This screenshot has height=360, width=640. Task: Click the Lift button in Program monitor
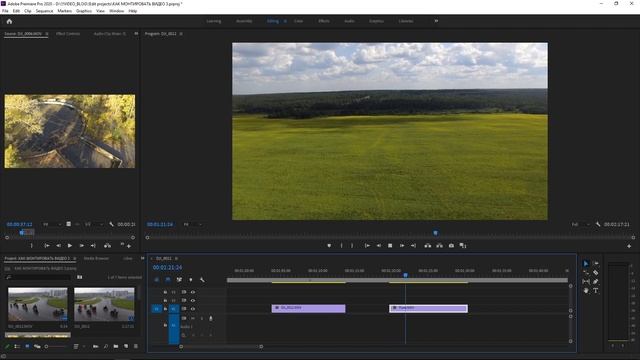(428, 246)
